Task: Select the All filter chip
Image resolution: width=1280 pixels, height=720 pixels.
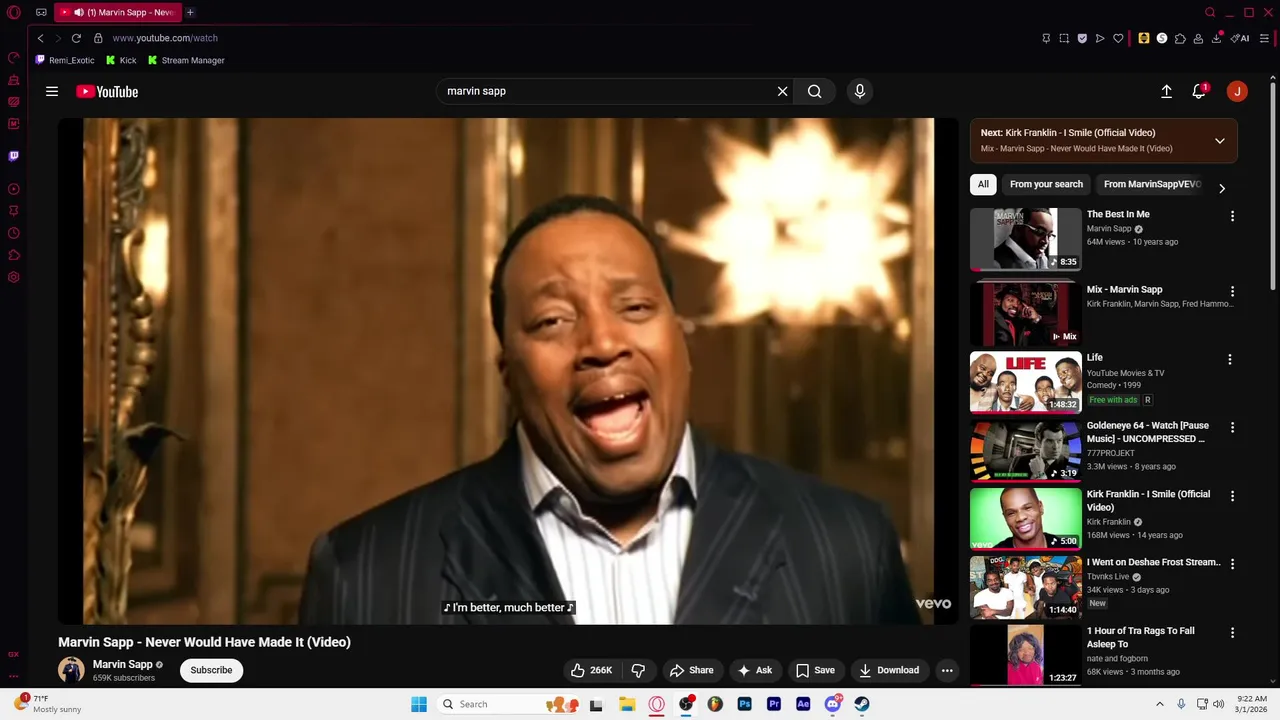Action: click(x=983, y=184)
